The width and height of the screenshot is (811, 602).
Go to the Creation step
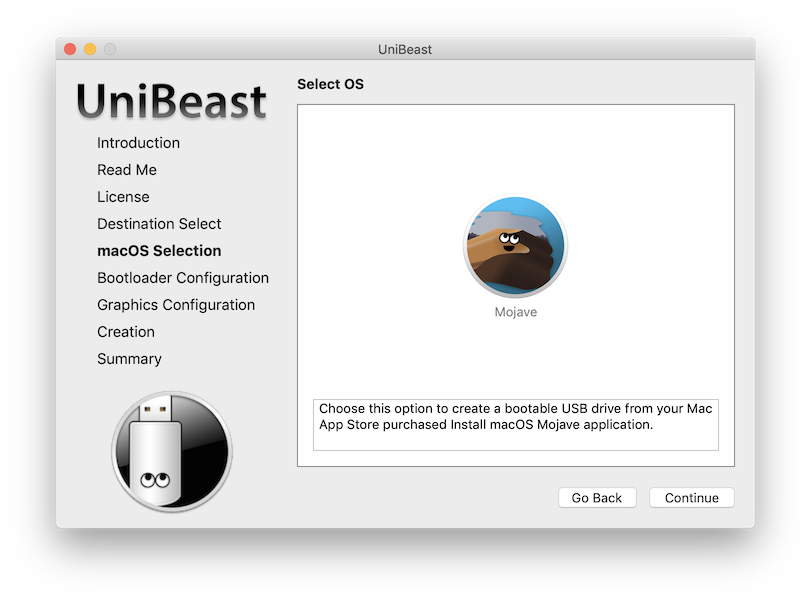click(126, 332)
